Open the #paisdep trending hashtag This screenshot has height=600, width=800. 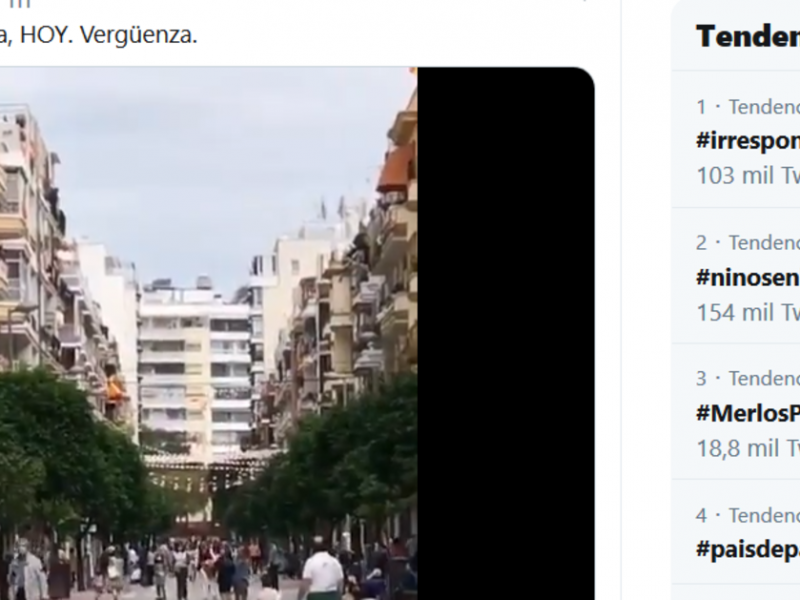coord(748,549)
